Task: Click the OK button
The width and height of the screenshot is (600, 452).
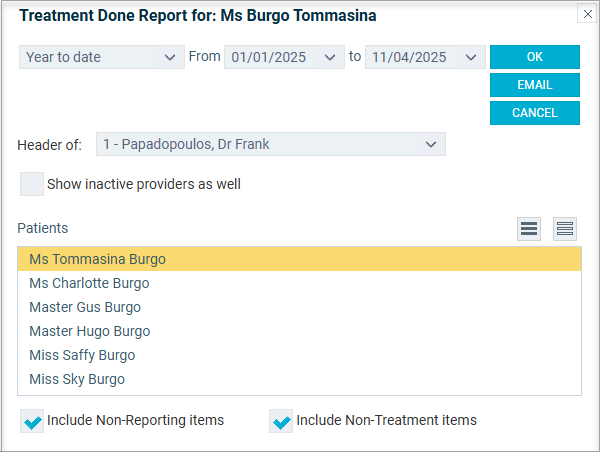Action: [535, 57]
